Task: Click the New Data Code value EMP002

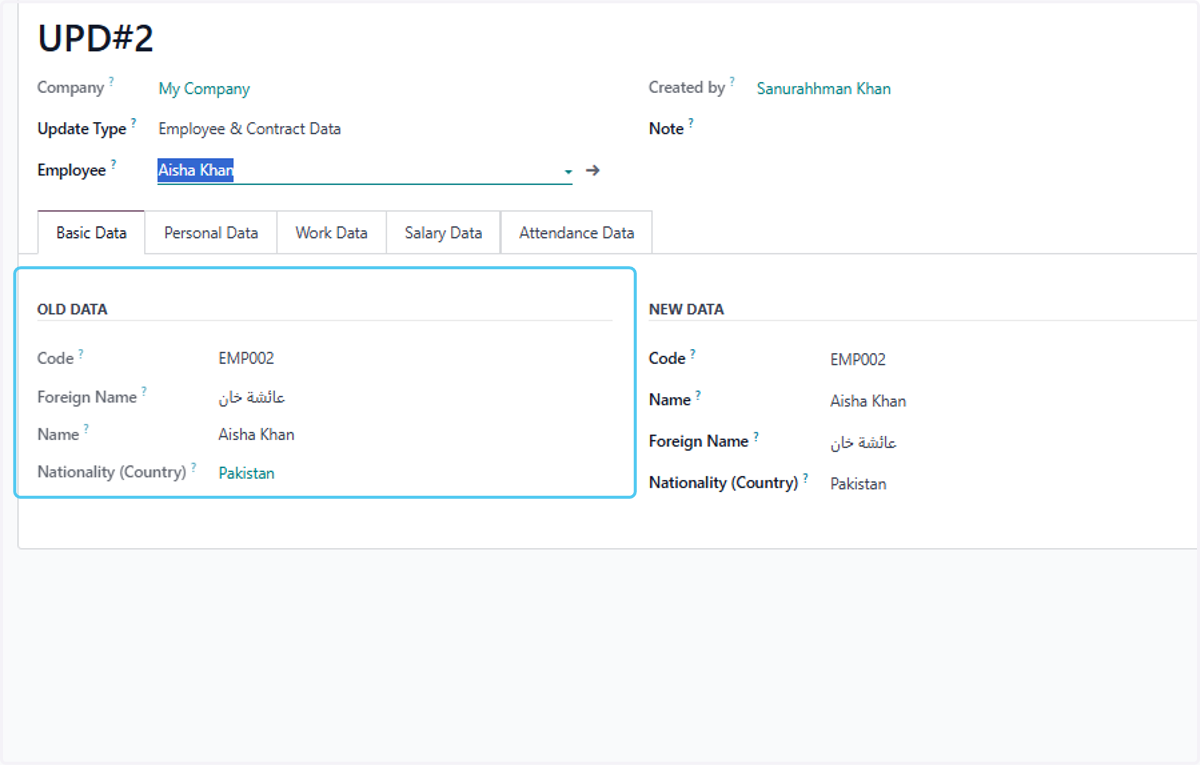Action: 858,360
